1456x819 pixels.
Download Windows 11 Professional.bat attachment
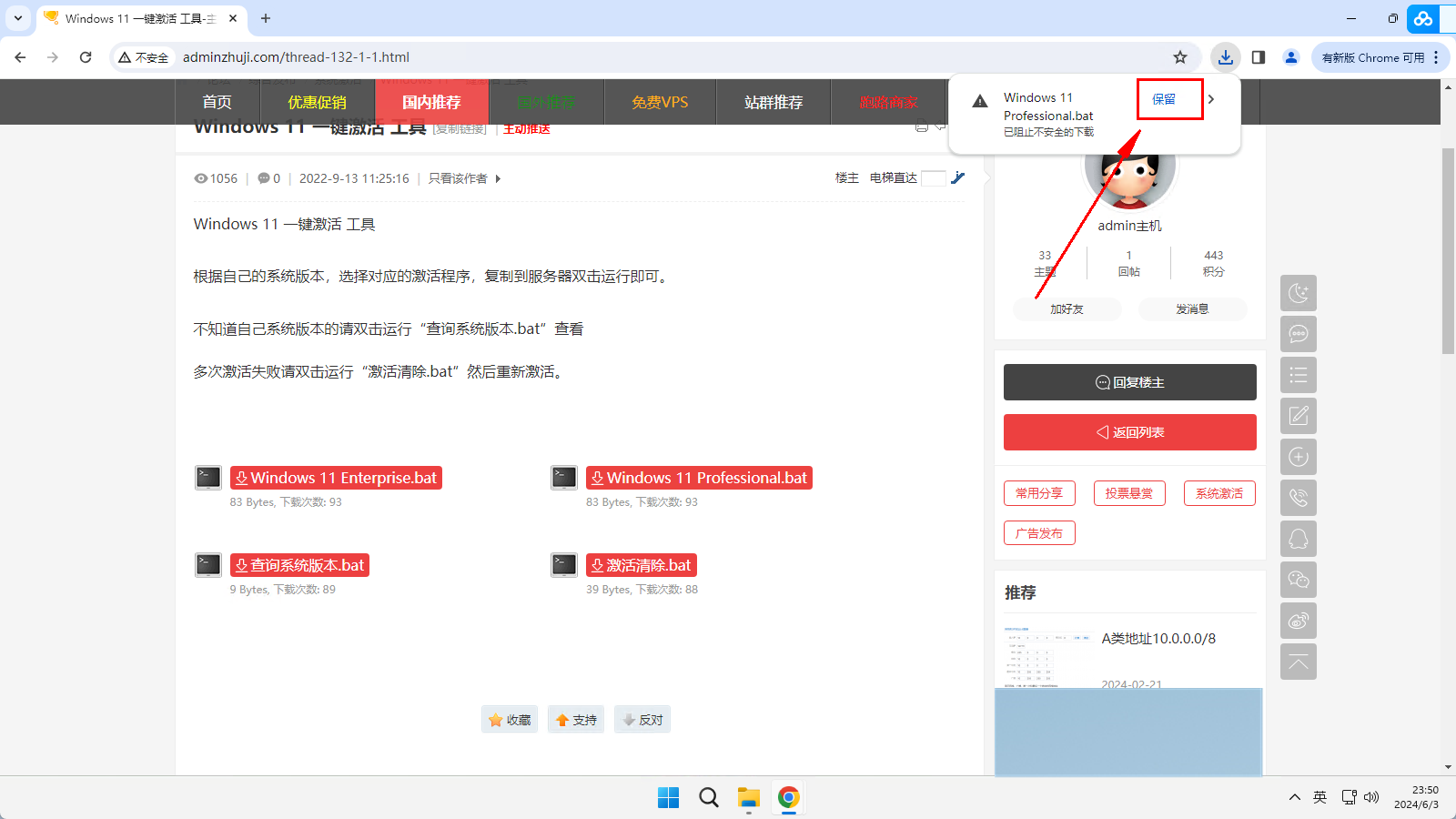click(x=699, y=478)
